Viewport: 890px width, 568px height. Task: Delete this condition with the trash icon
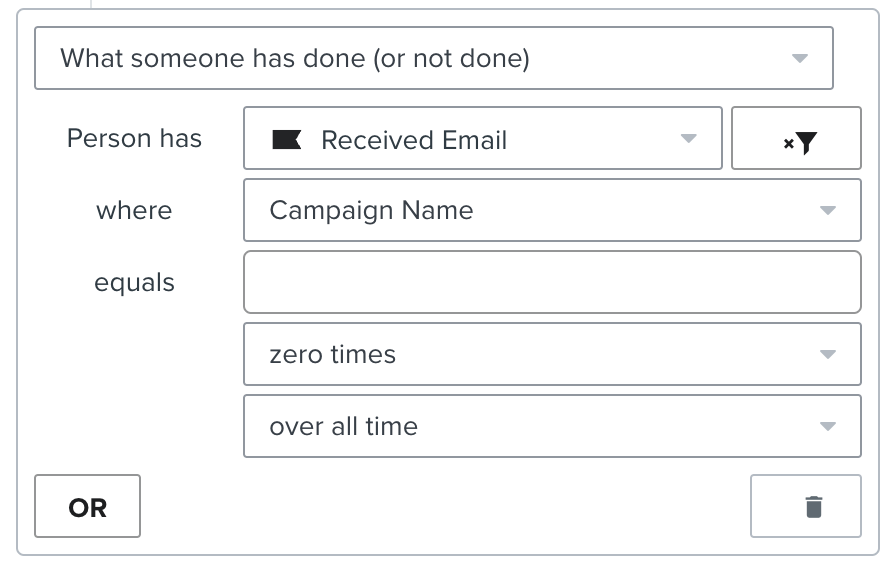(x=814, y=507)
